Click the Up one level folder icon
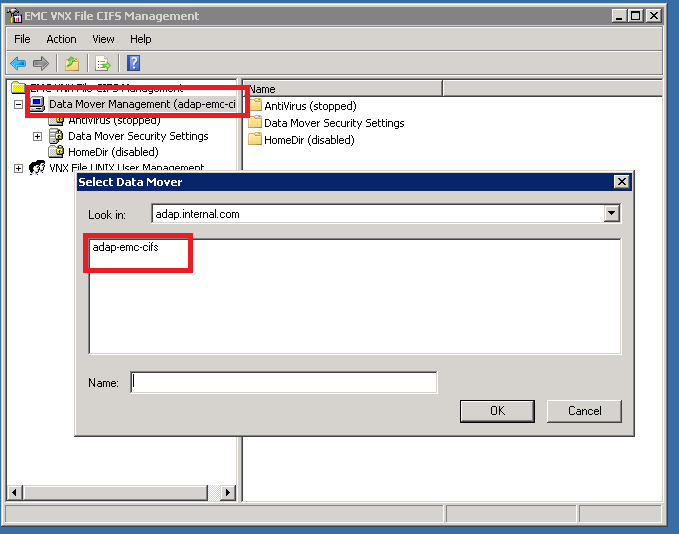Image resolution: width=679 pixels, height=534 pixels. pyautogui.click(x=72, y=64)
